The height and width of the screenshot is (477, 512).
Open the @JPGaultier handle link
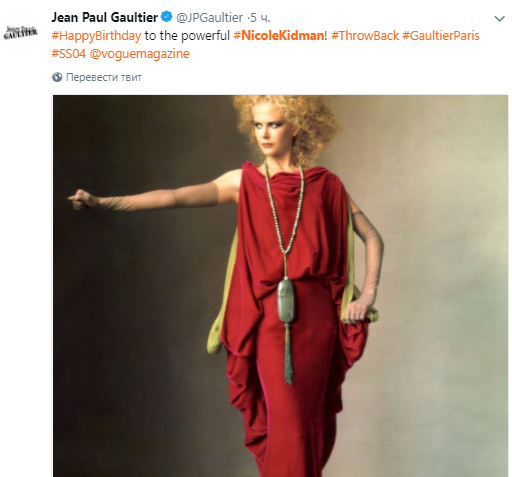209,18
